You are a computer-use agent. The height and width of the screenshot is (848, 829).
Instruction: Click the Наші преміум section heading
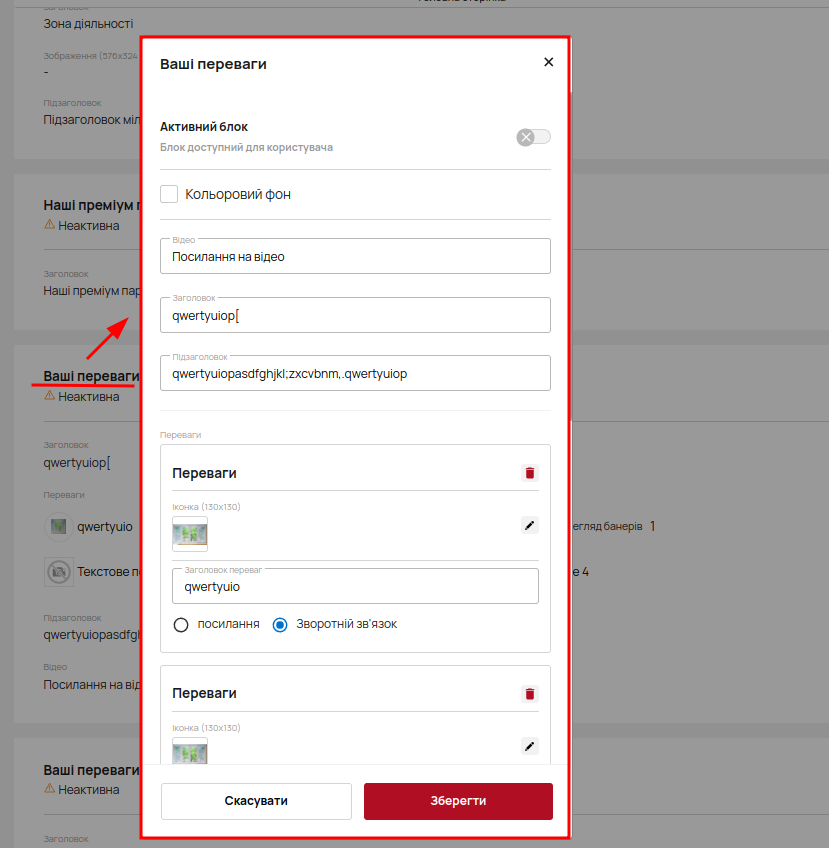tap(91, 206)
